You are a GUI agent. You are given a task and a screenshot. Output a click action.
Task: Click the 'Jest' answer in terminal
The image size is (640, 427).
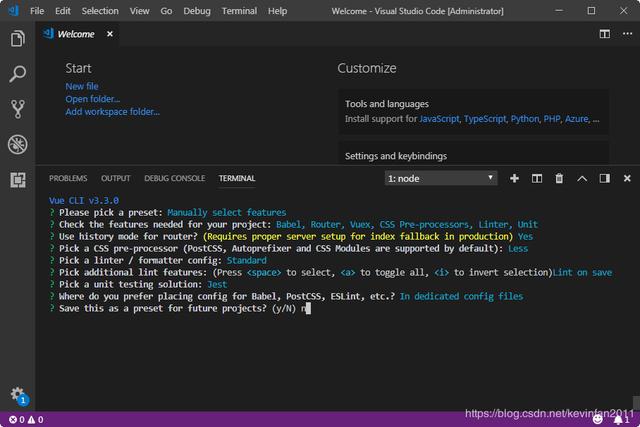[x=217, y=284]
